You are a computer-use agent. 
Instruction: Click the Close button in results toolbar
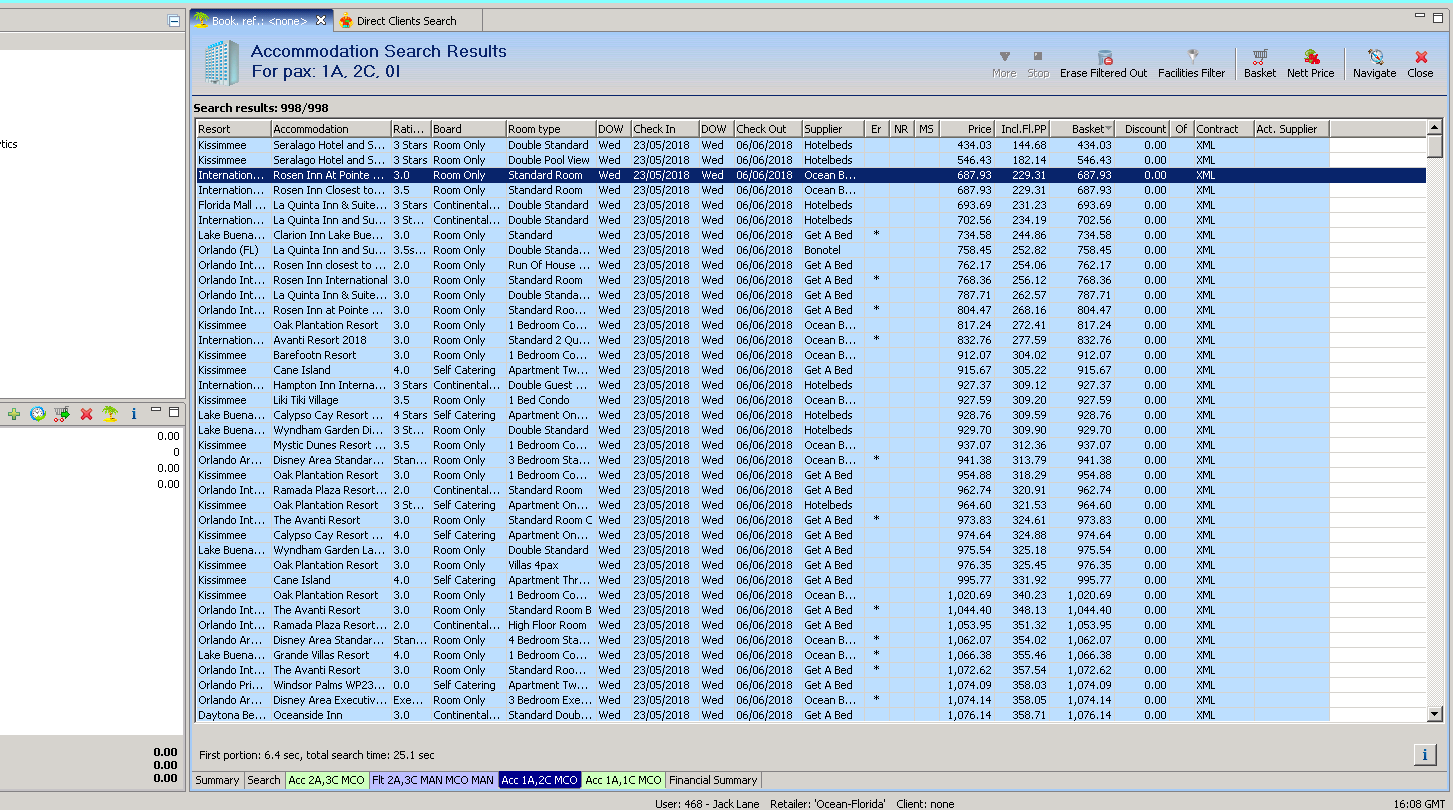pyautogui.click(x=1420, y=64)
